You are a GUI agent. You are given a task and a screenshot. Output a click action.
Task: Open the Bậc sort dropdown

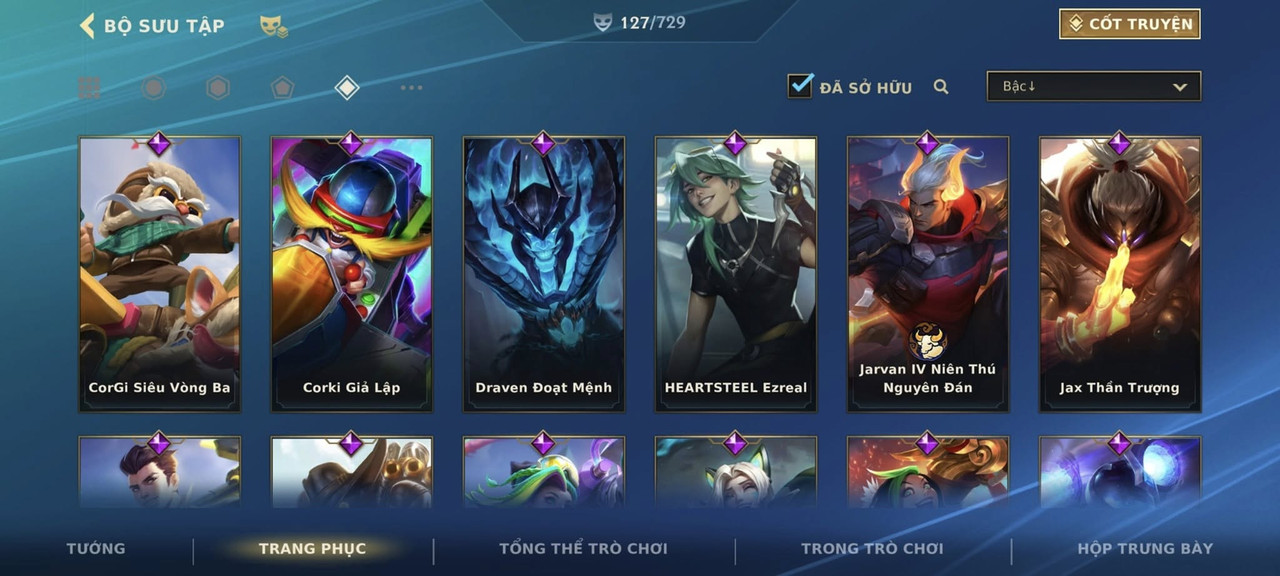pyautogui.click(x=1094, y=86)
